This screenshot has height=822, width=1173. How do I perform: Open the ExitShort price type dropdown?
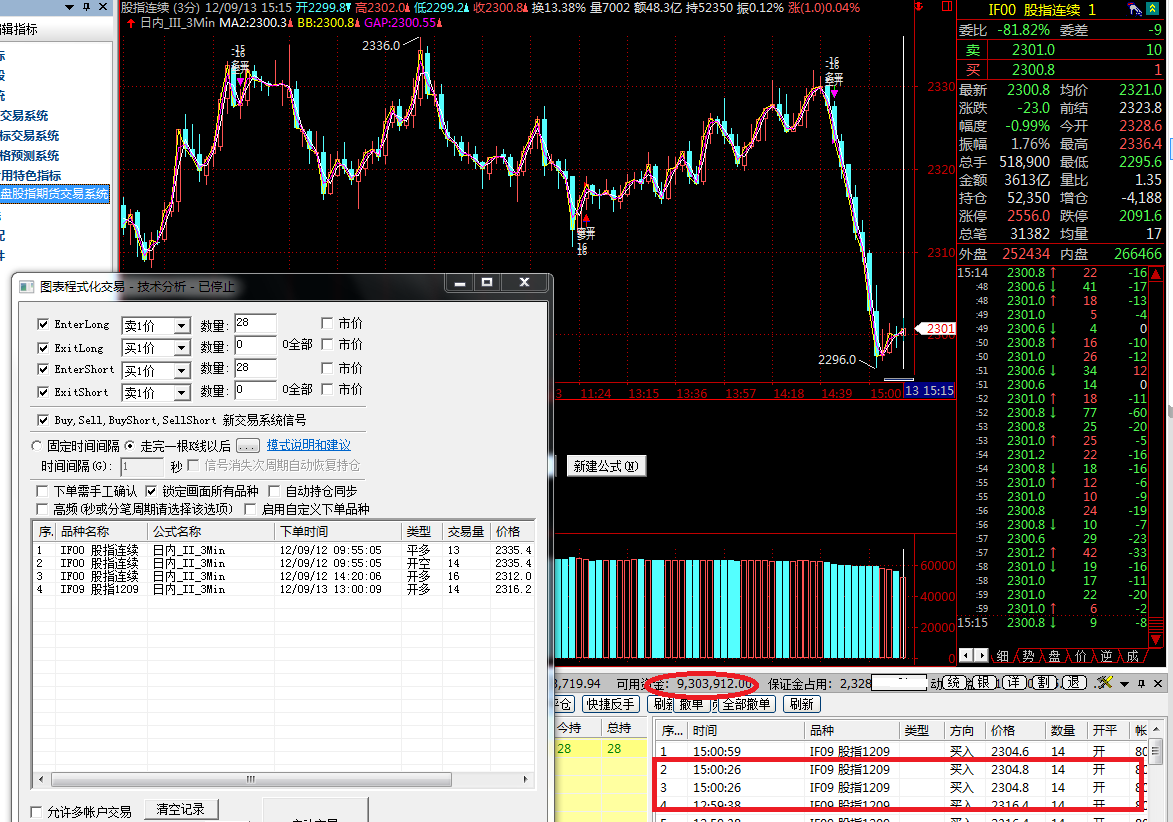[181, 392]
